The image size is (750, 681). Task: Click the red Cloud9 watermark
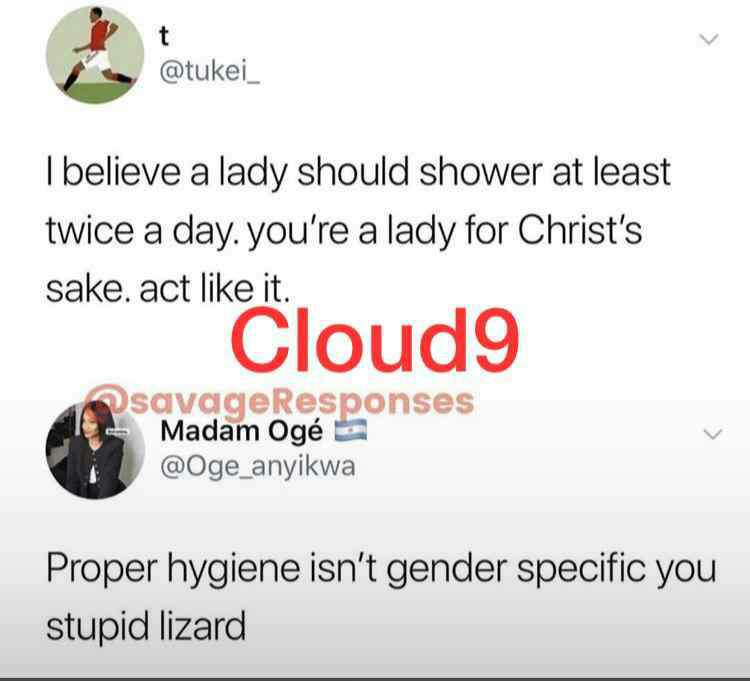point(375,340)
